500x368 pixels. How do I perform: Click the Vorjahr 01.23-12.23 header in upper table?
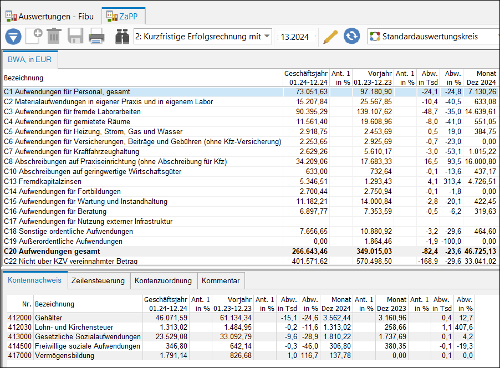tap(373, 78)
